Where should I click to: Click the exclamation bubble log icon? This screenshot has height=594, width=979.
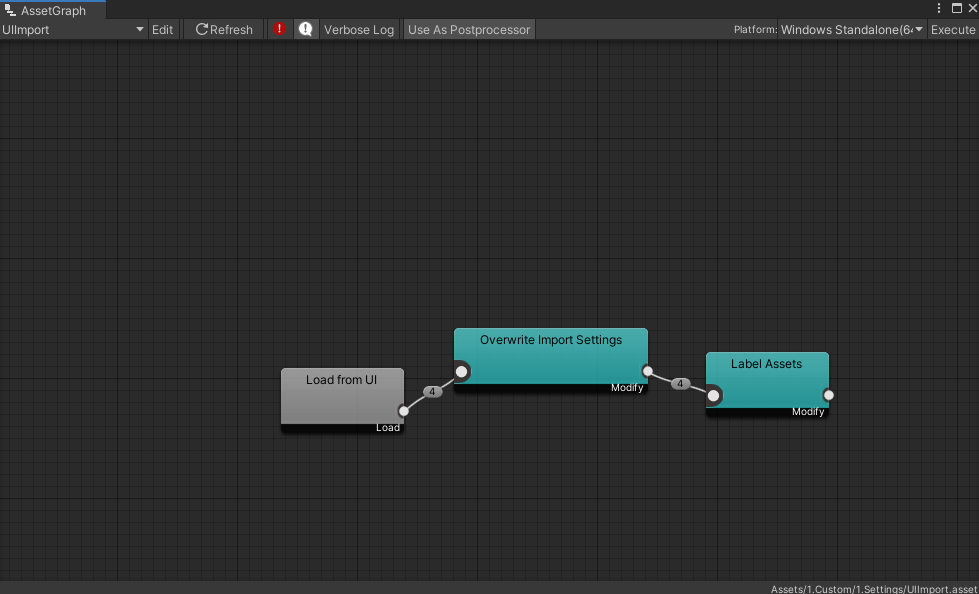[x=306, y=29]
